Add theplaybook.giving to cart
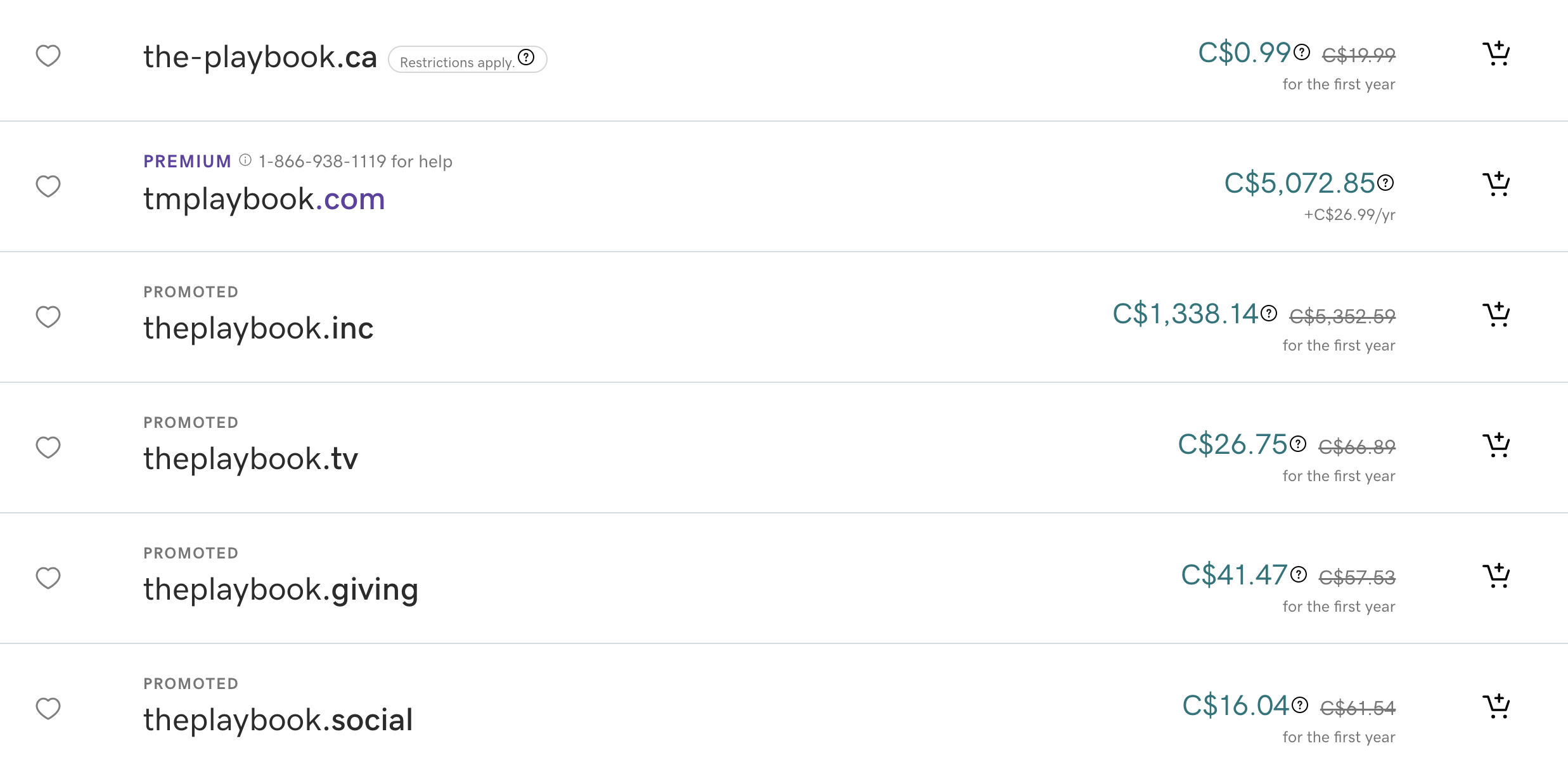This screenshot has height=767, width=1568. 1496,576
